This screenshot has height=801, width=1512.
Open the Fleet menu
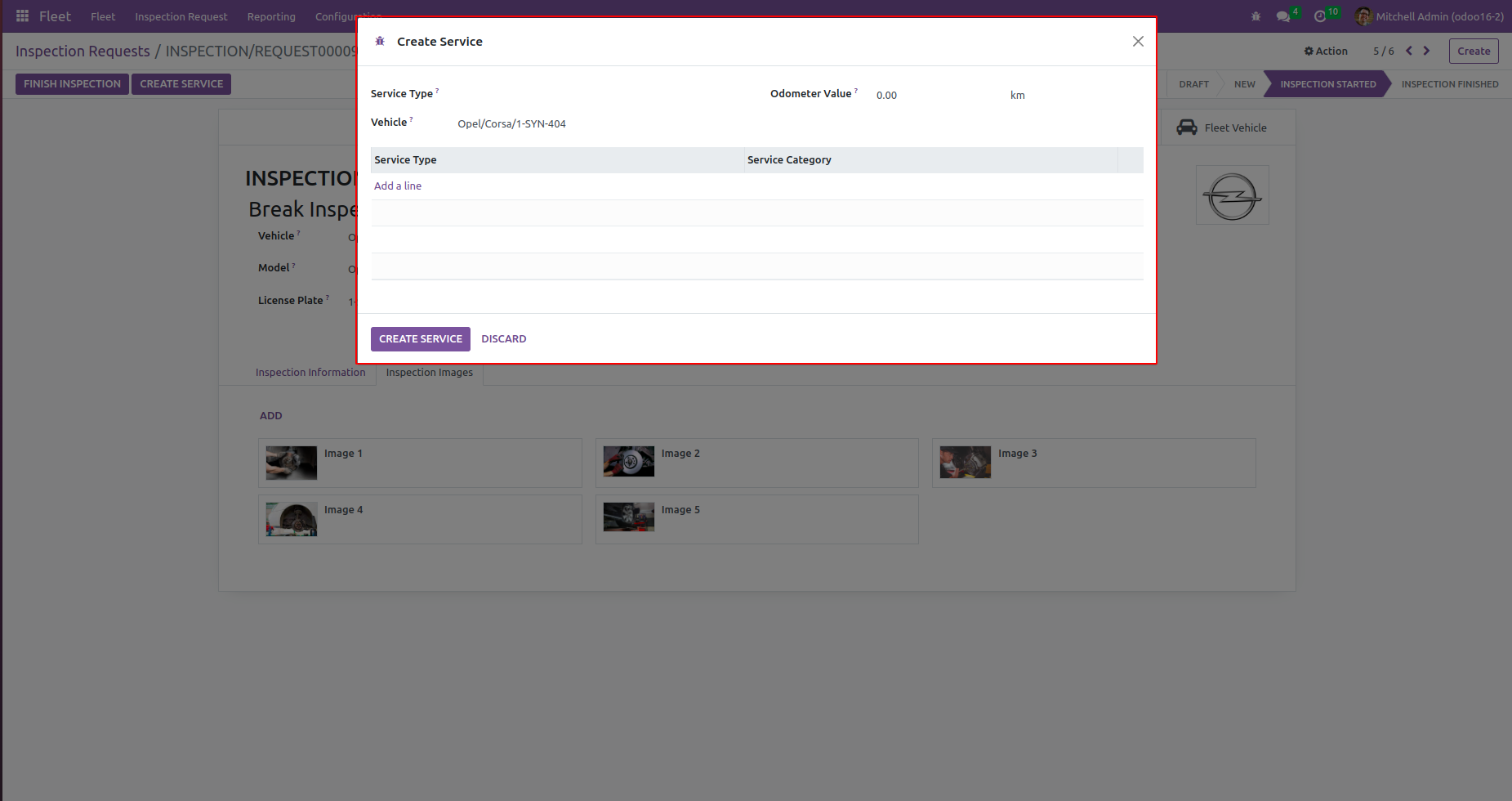pyautogui.click(x=103, y=16)
